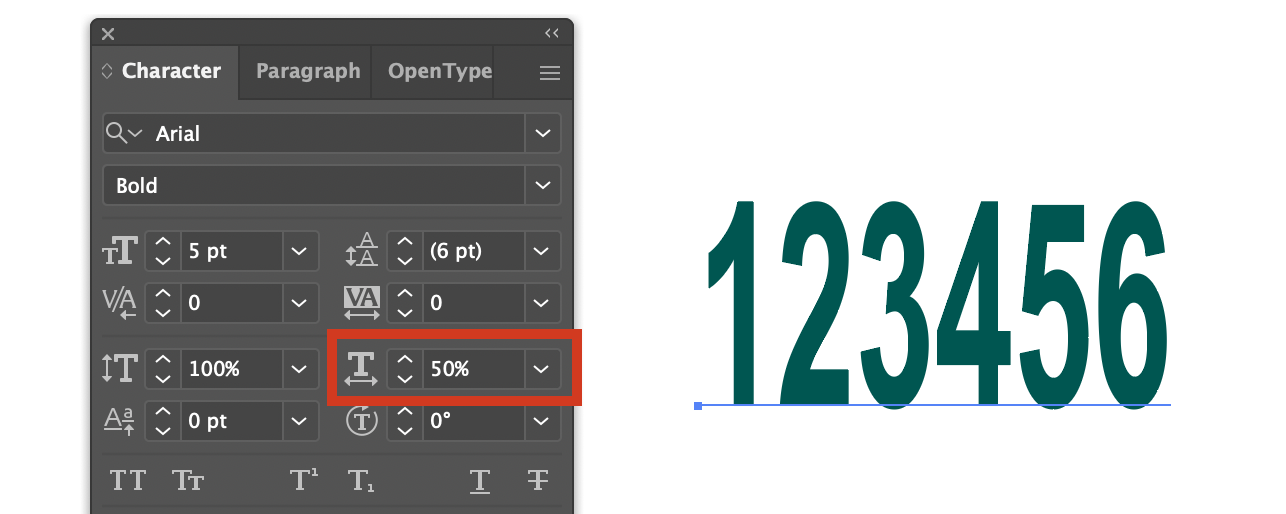Click the leading icon
Viewport: 1286px width, 514px height.
click(362, 251)
